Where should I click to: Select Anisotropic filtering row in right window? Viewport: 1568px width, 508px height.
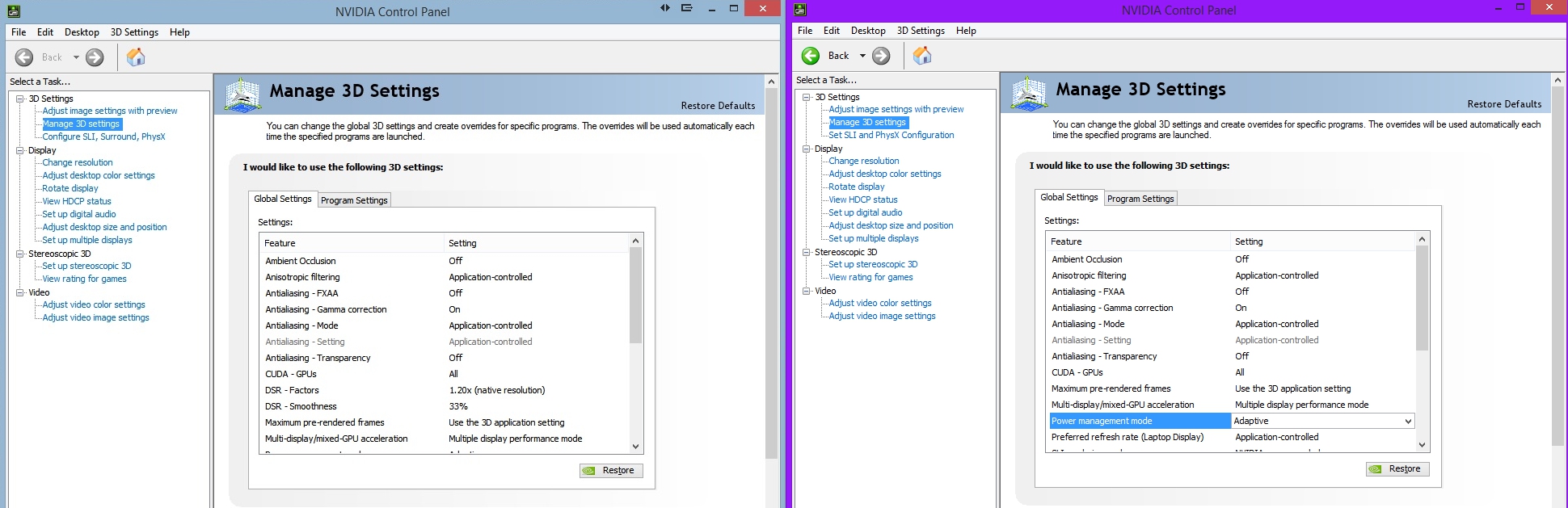coord(1230,275)
